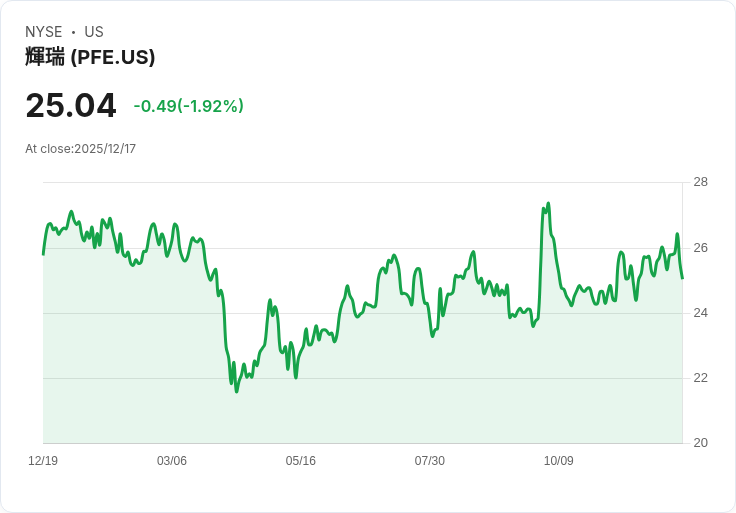This screenshot has height=513, width=736.
Task: Click the first data point at chart's left start
Action: (x=43, y=254)
